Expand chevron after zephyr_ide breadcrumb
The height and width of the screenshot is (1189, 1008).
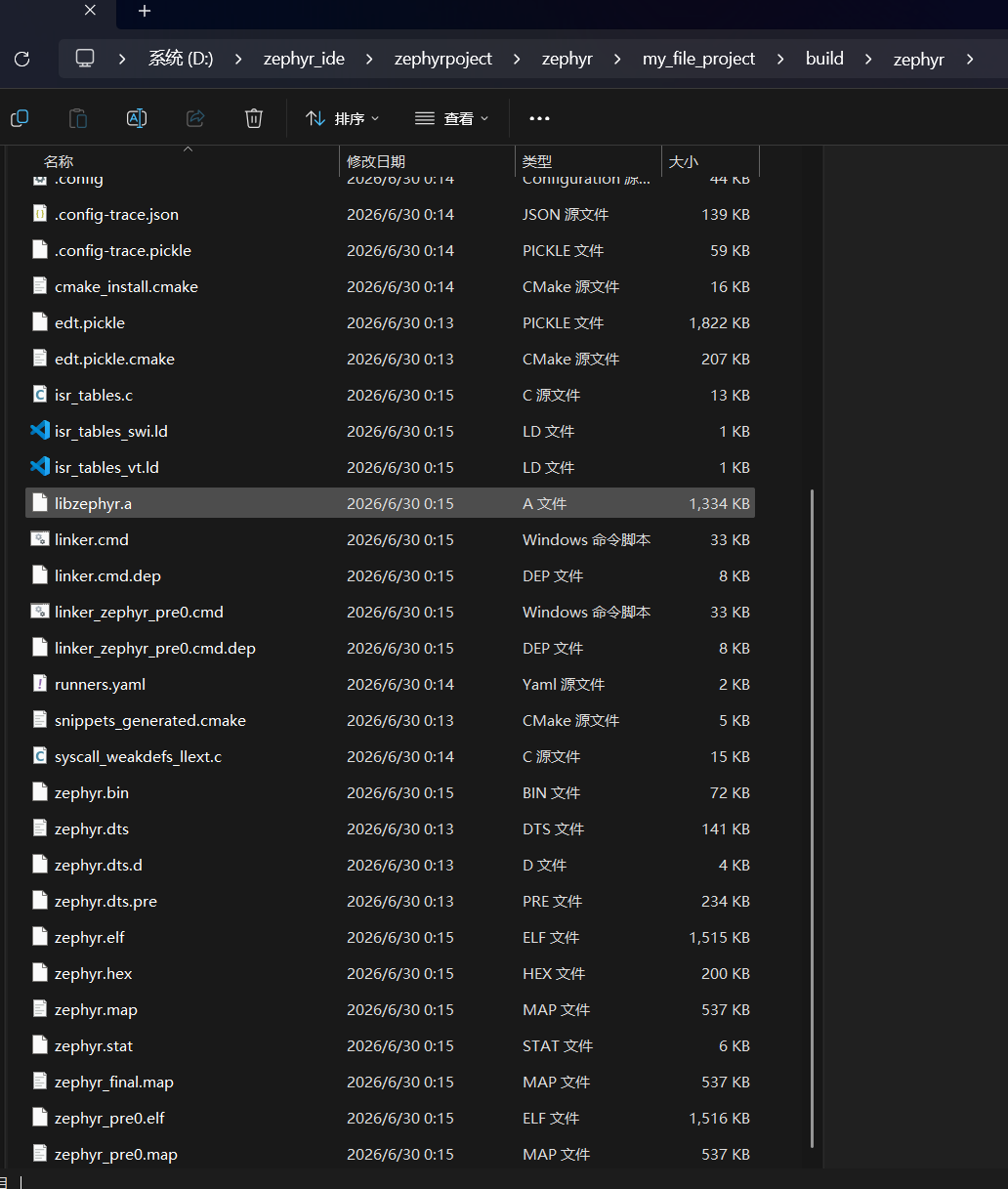(x=369, y=59)
